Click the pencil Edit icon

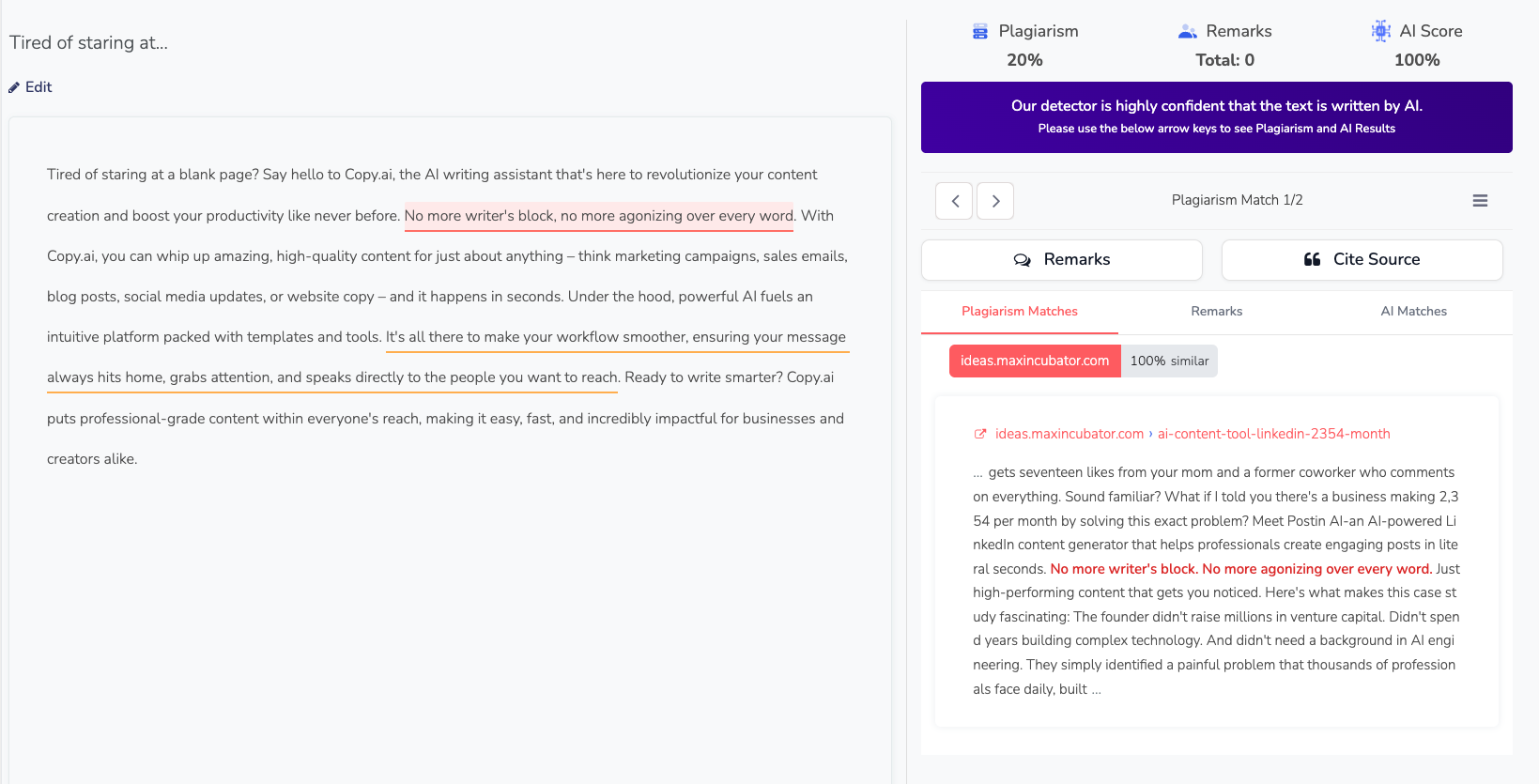(x=14, y=87)
